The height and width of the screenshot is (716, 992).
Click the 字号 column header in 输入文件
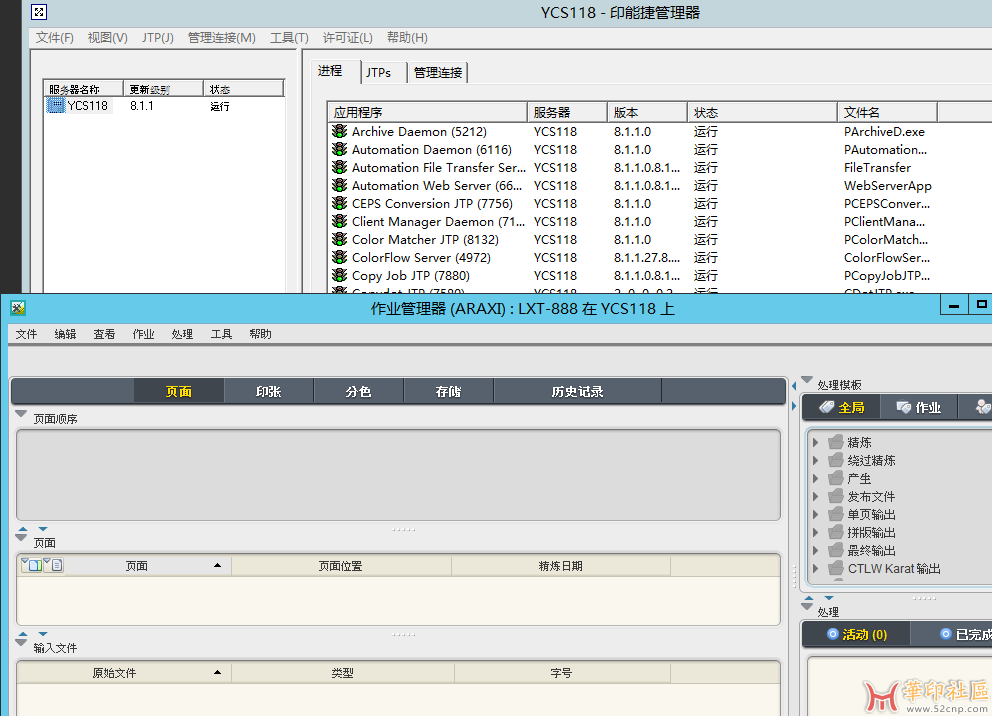tap(562, 673)
